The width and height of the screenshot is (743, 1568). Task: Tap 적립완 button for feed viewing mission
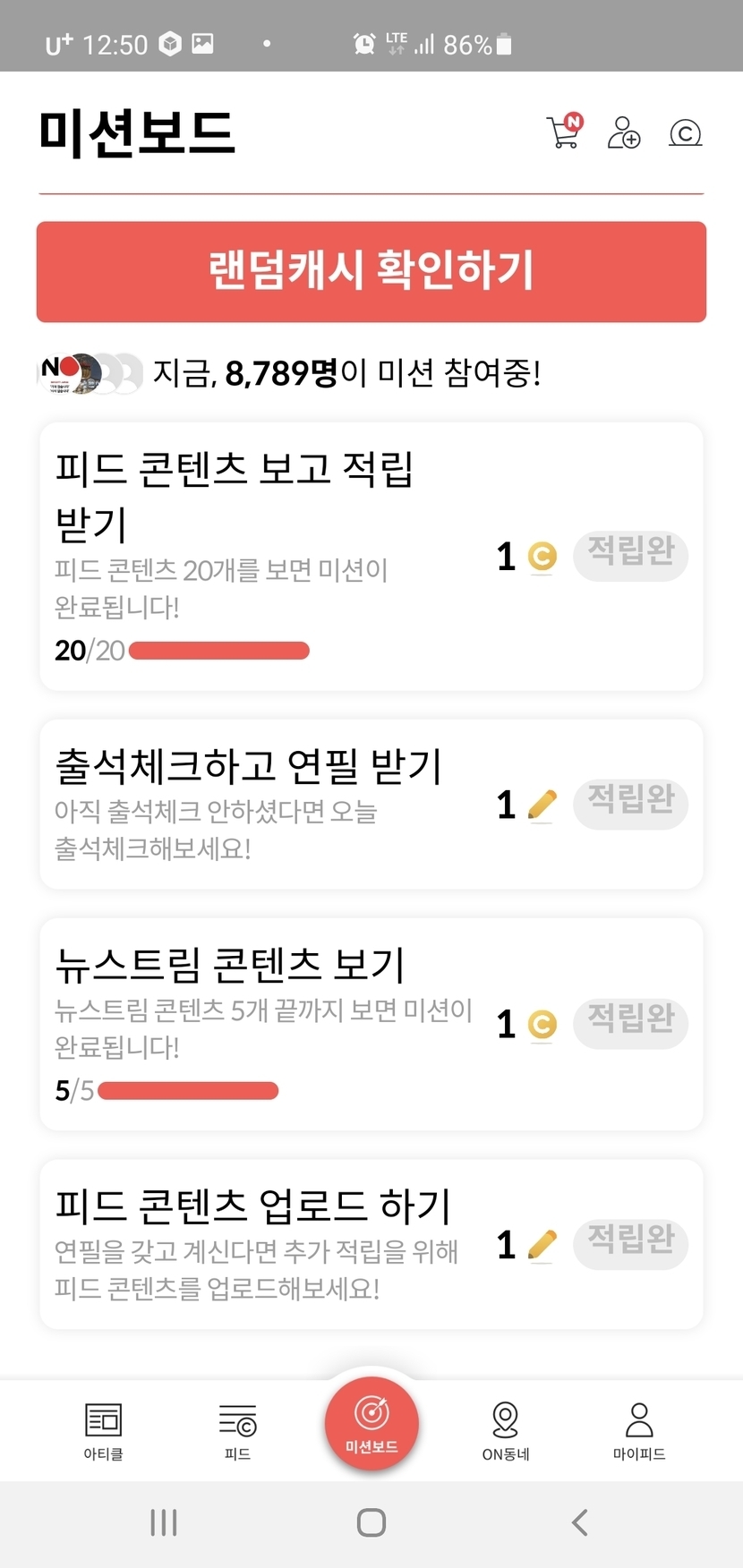(x=630, y=555)
